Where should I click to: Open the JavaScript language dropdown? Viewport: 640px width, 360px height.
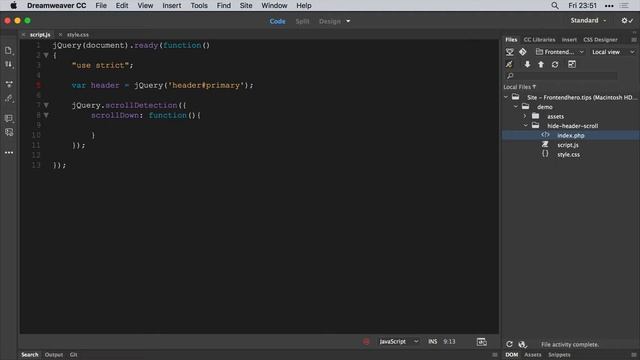[x=399, y=342]
